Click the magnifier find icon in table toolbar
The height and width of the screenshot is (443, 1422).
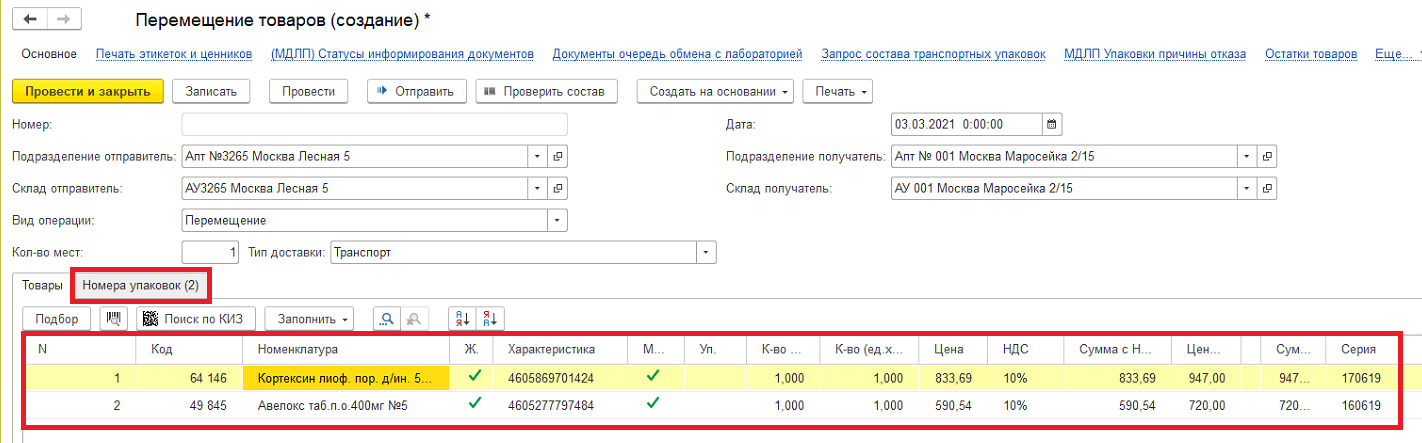coord(387,318)
